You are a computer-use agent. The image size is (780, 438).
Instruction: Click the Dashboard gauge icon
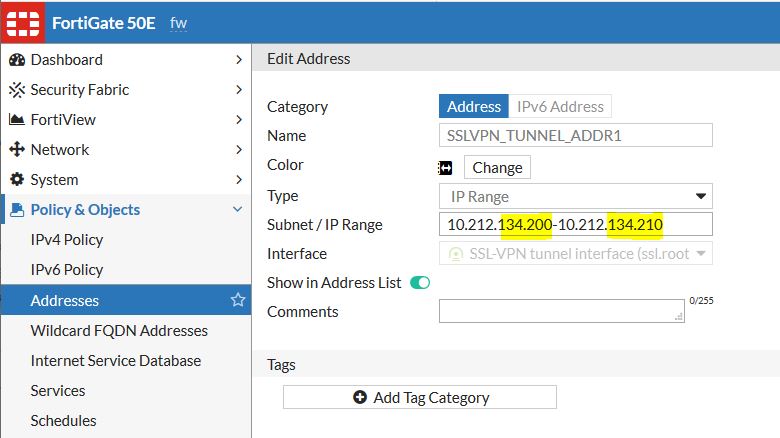tap(17, 60)
